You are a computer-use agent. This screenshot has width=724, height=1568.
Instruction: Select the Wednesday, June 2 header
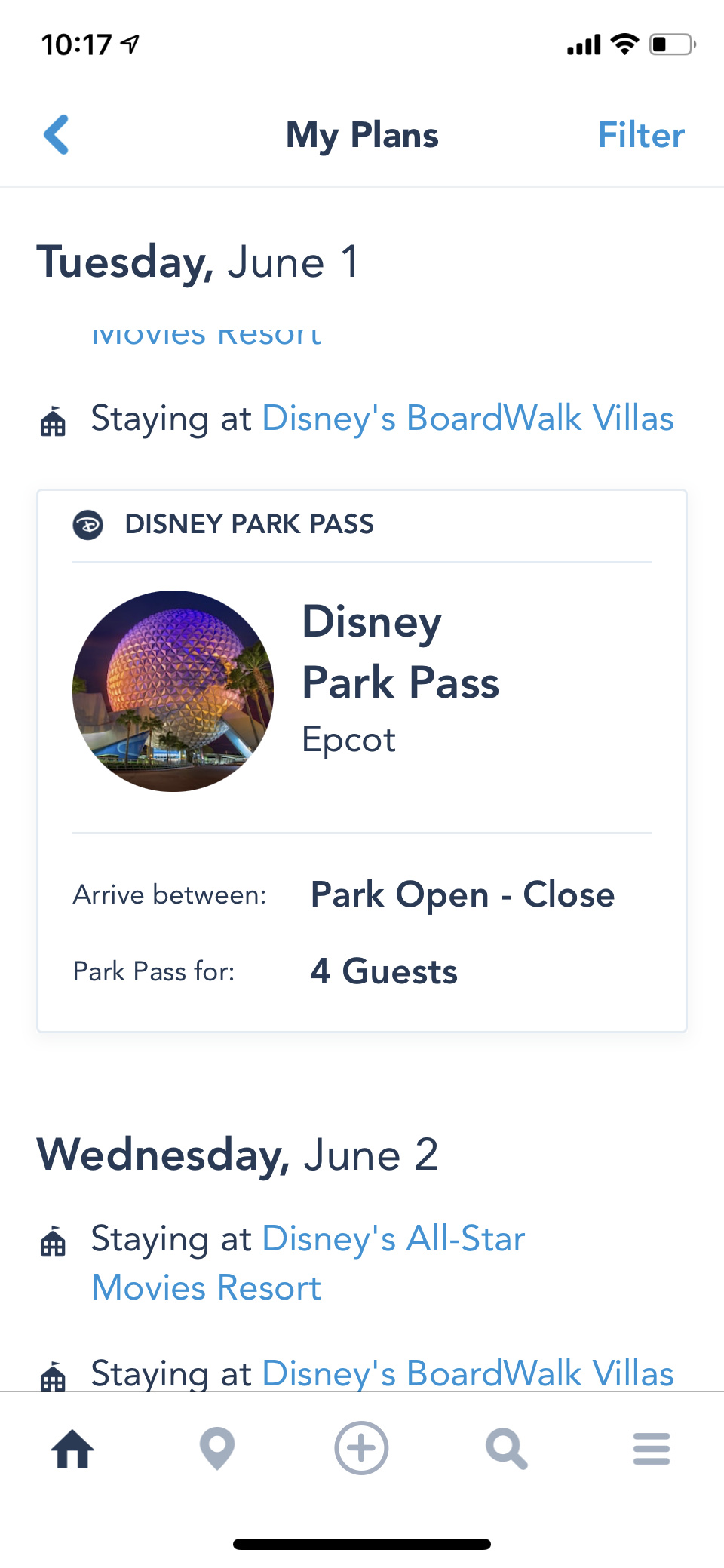(238, 1155)
